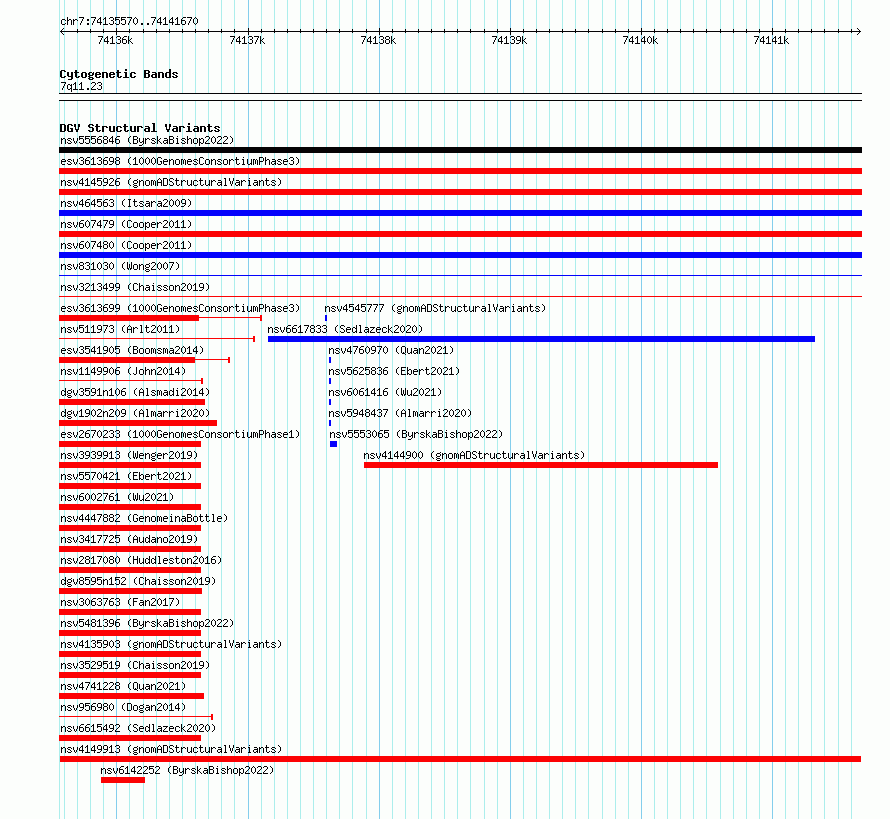890x819 pixels.
Task: Select nsv6615492 (Sedlazeck2020) label
Action: coord(138,728)
